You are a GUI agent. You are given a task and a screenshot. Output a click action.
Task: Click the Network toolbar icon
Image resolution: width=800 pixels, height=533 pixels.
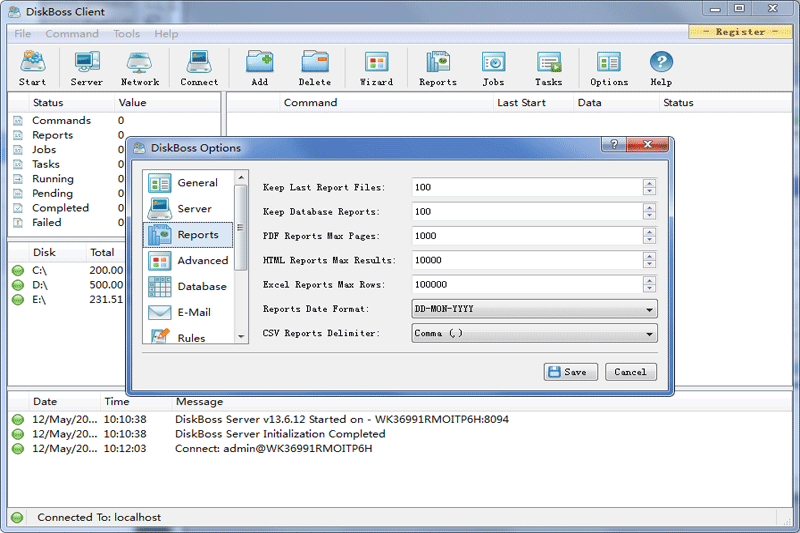point(140,68)
